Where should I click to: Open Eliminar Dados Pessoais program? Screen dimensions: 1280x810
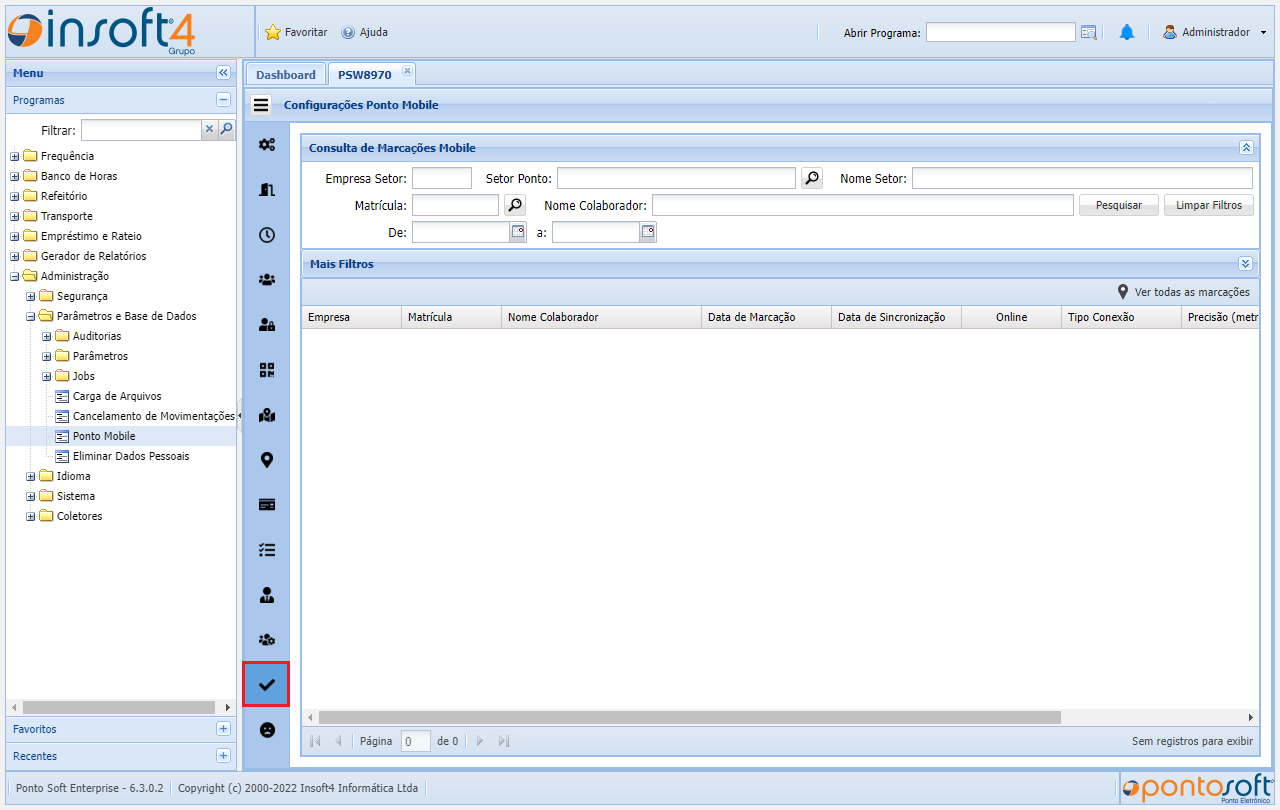(x=130, y=456)
